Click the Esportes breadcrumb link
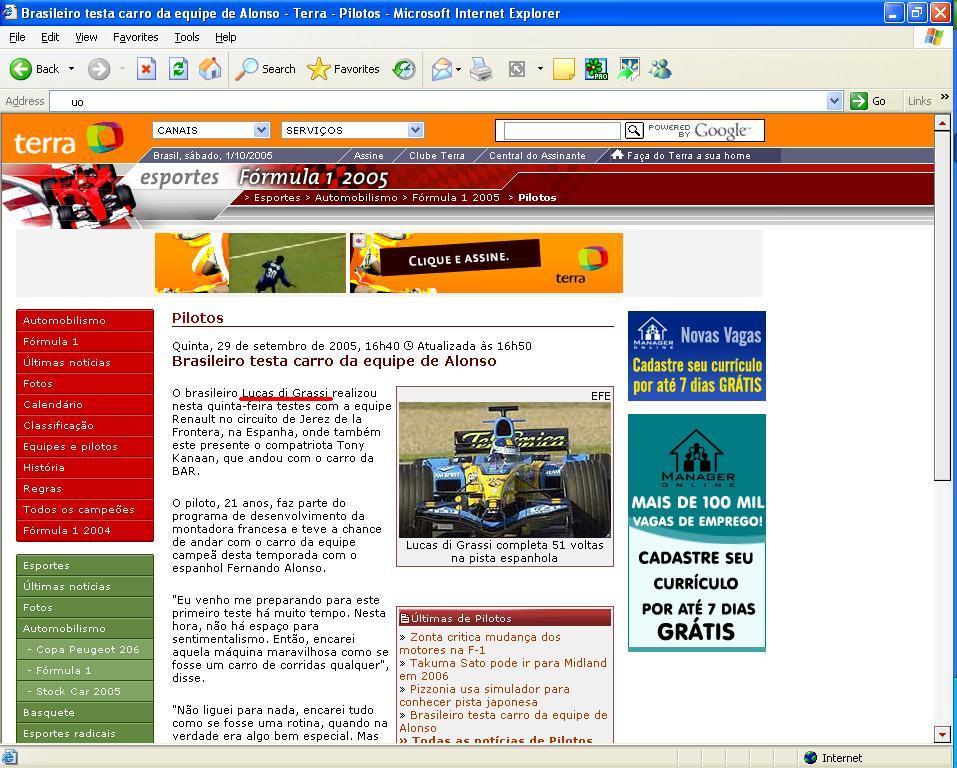Viewport: 957px width, 768px height. [277, 197]
